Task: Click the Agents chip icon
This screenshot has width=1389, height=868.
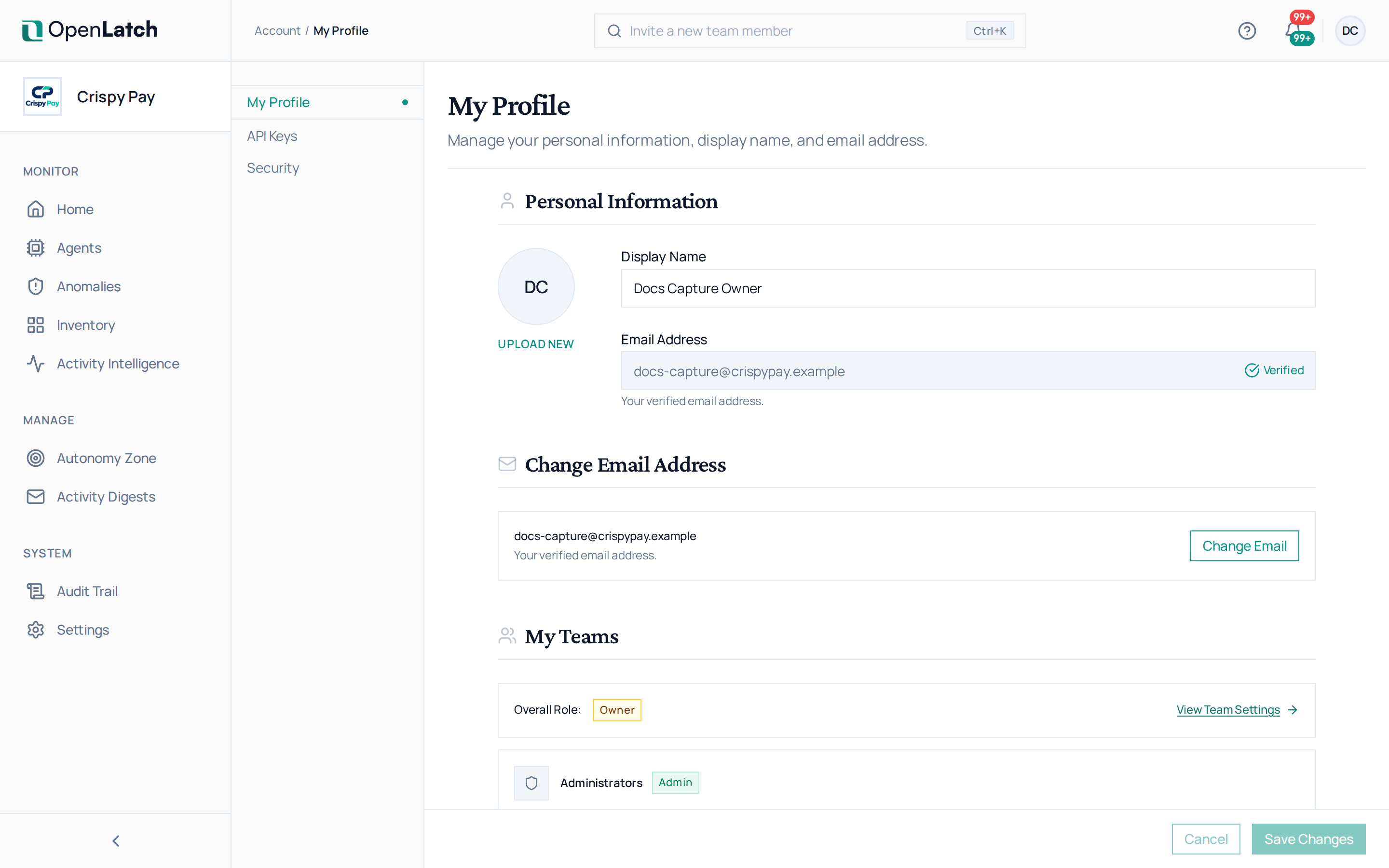Action: 36,248
